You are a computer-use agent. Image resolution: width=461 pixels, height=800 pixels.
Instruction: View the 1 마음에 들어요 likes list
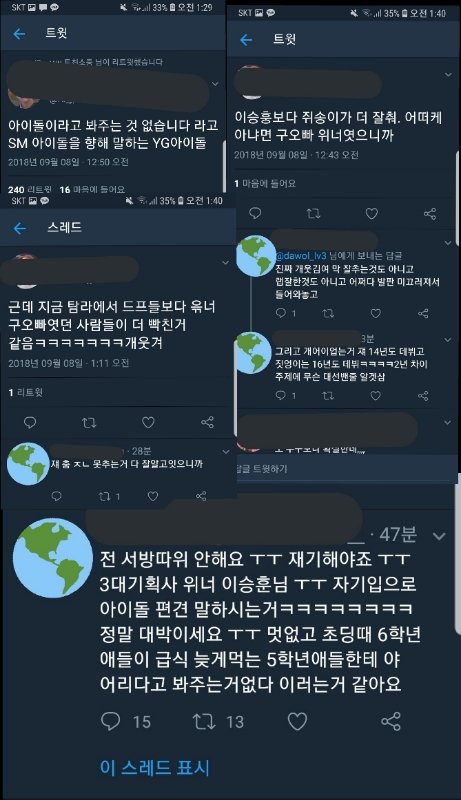[x=265, y=184]
